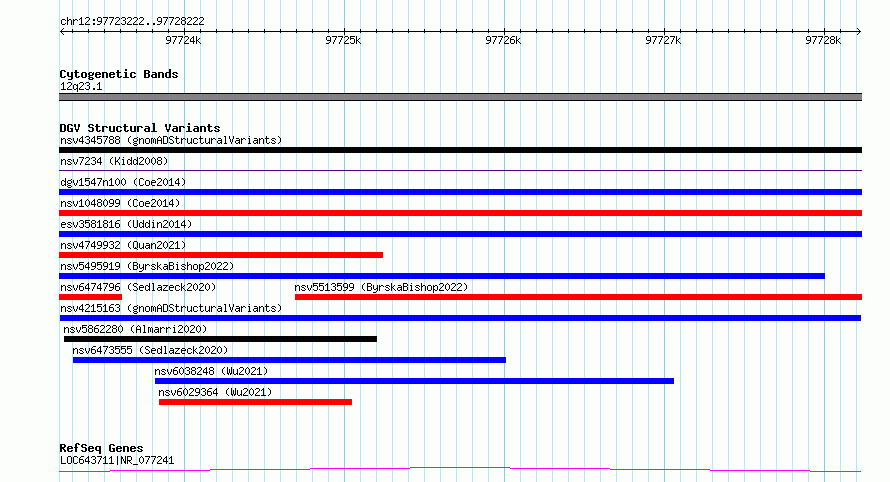Click the thin nsv7234 purple line
The width and height of the screenshot is (890, 482).
point(460,171)
